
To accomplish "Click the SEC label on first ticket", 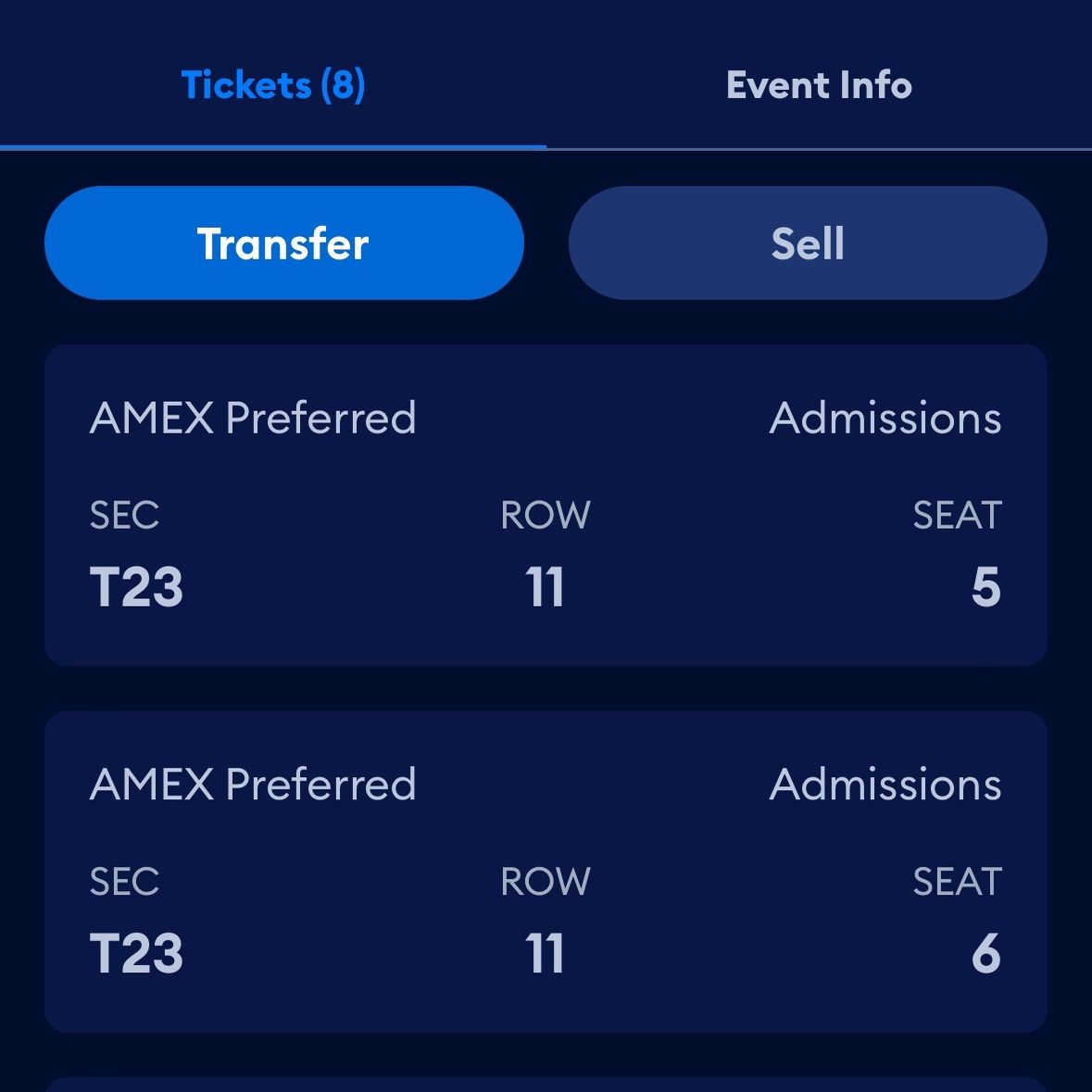I will pyautogui.click(x=125, y=515).
